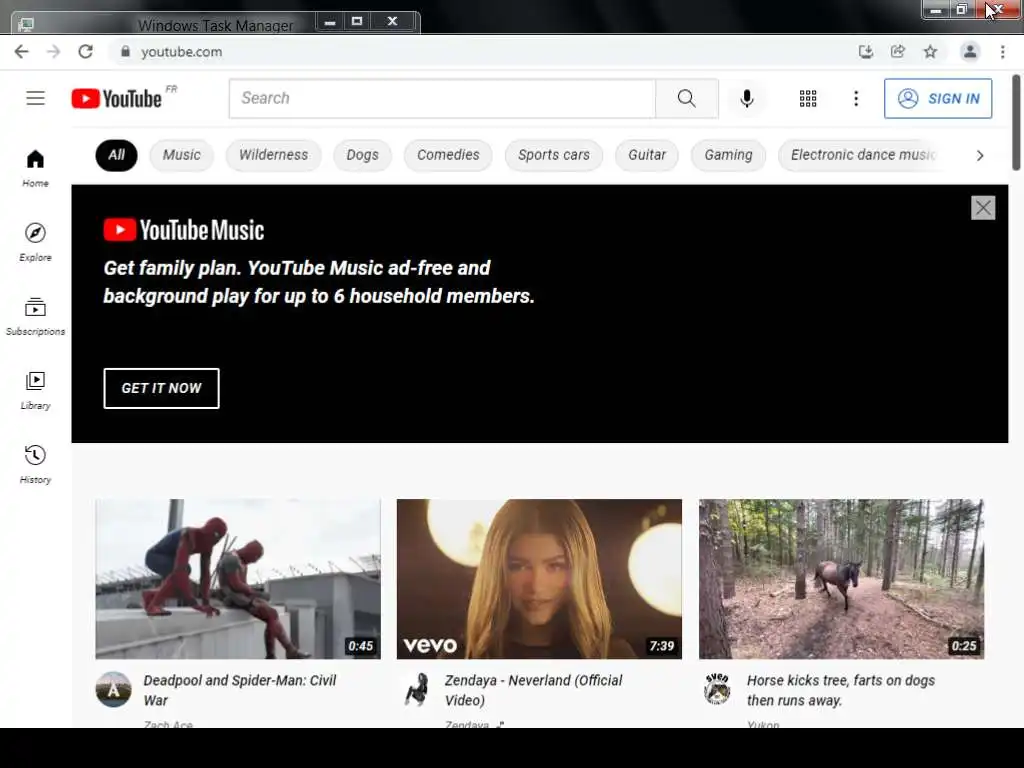1024x768 pixels.
Task: Select the Electronic dance music chip
Action: (x=862, y=155)
